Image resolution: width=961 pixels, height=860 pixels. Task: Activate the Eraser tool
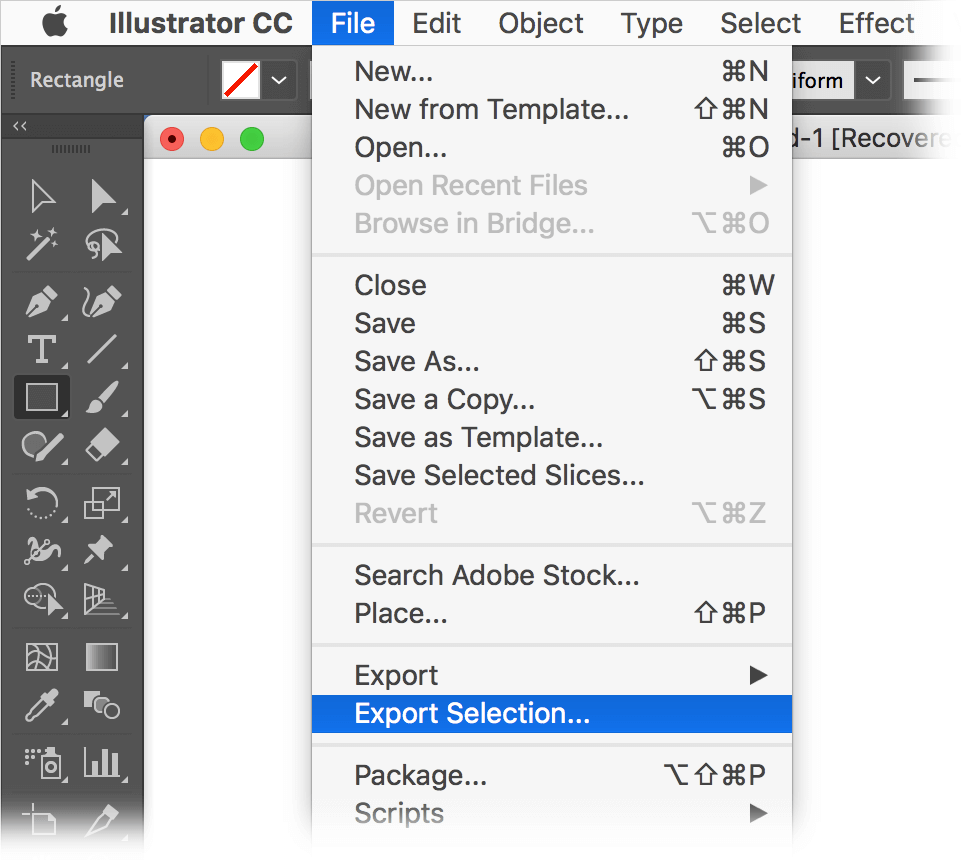click(x=102, y=444)
